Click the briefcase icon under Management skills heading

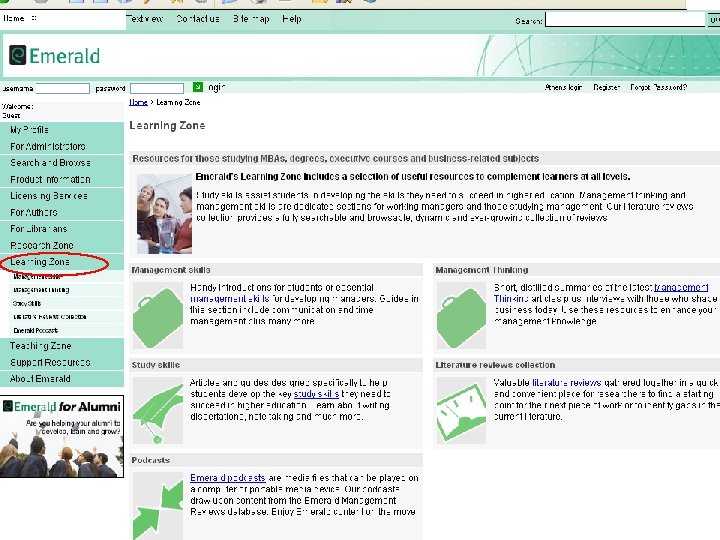click(x=158, y=315)
